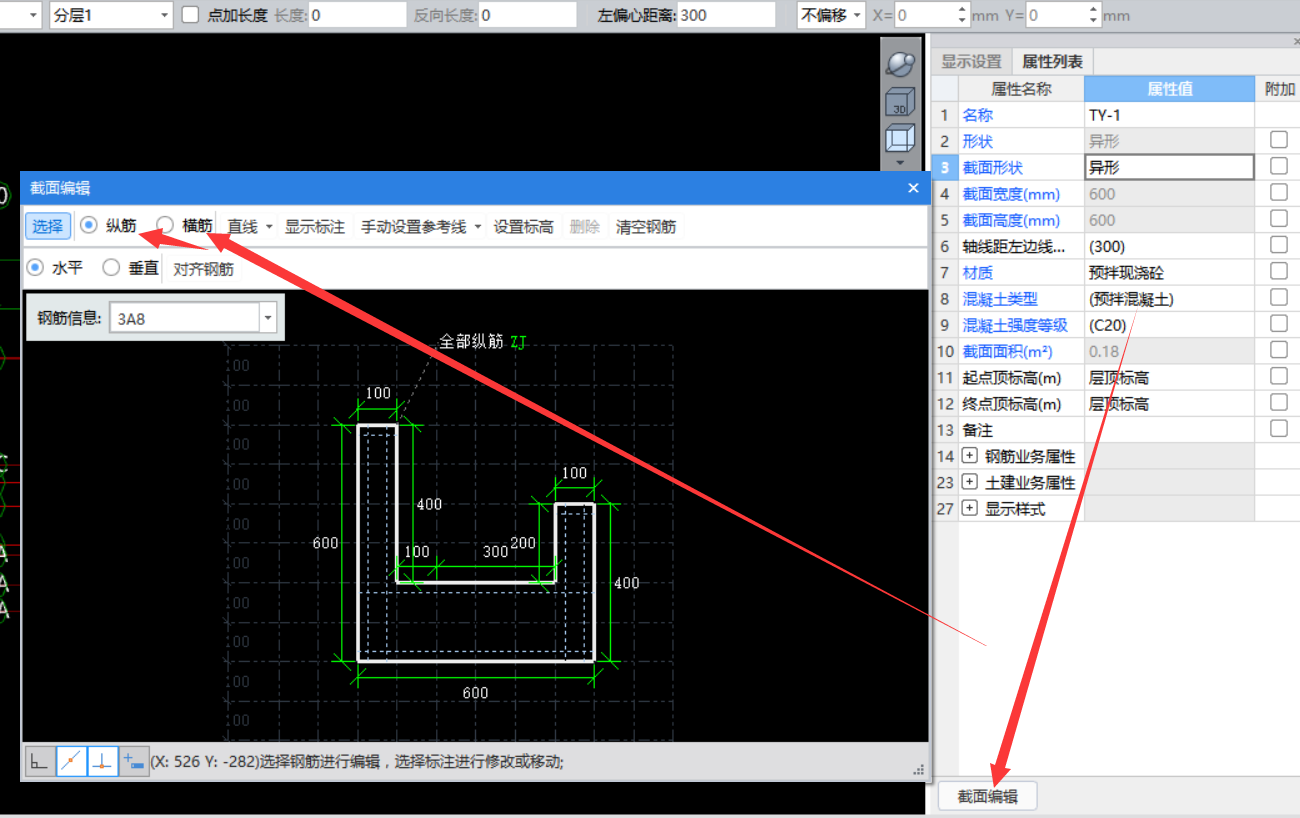Choose the 水平 alignment radio
Viewport: 1300px width, 818px height.
35,267
